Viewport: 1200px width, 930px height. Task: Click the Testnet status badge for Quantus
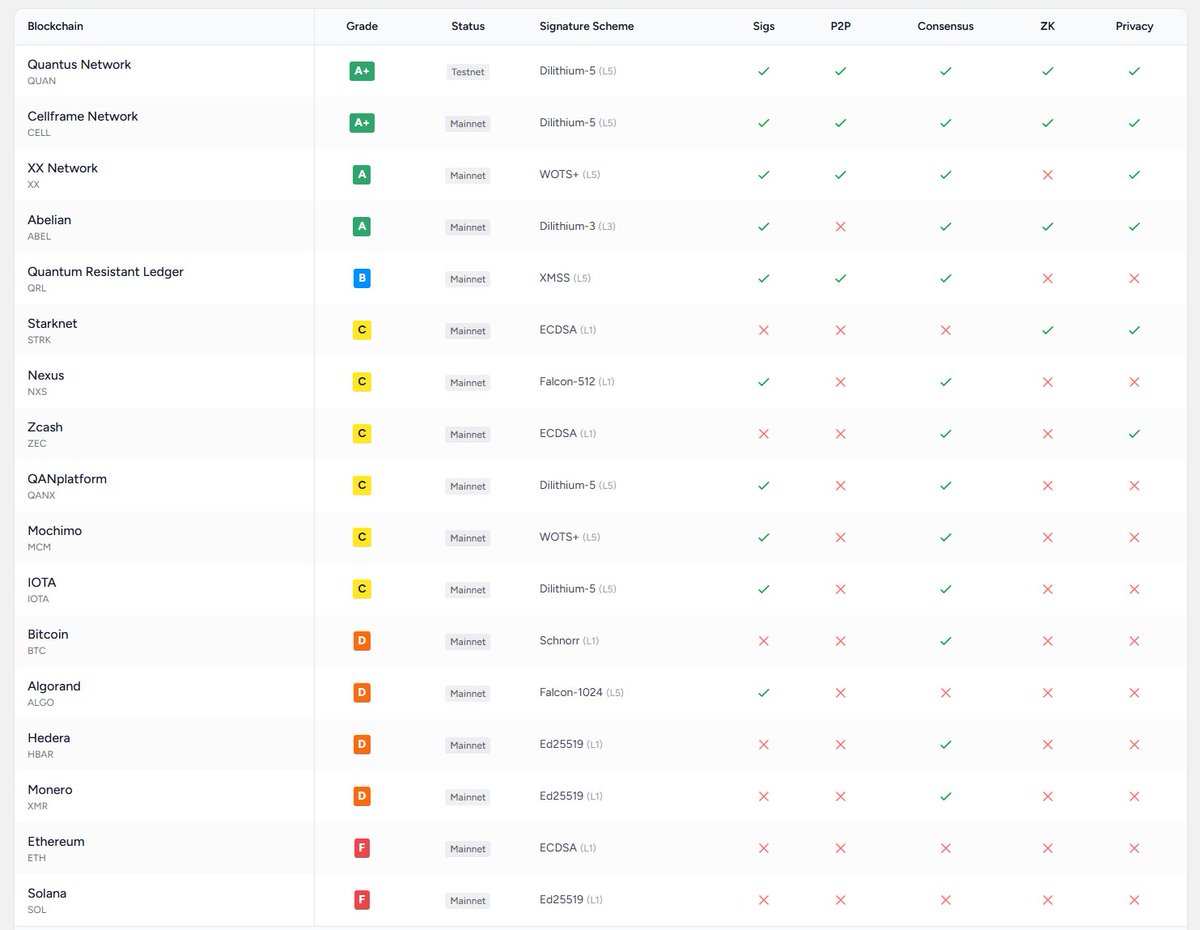pos(468,72)
